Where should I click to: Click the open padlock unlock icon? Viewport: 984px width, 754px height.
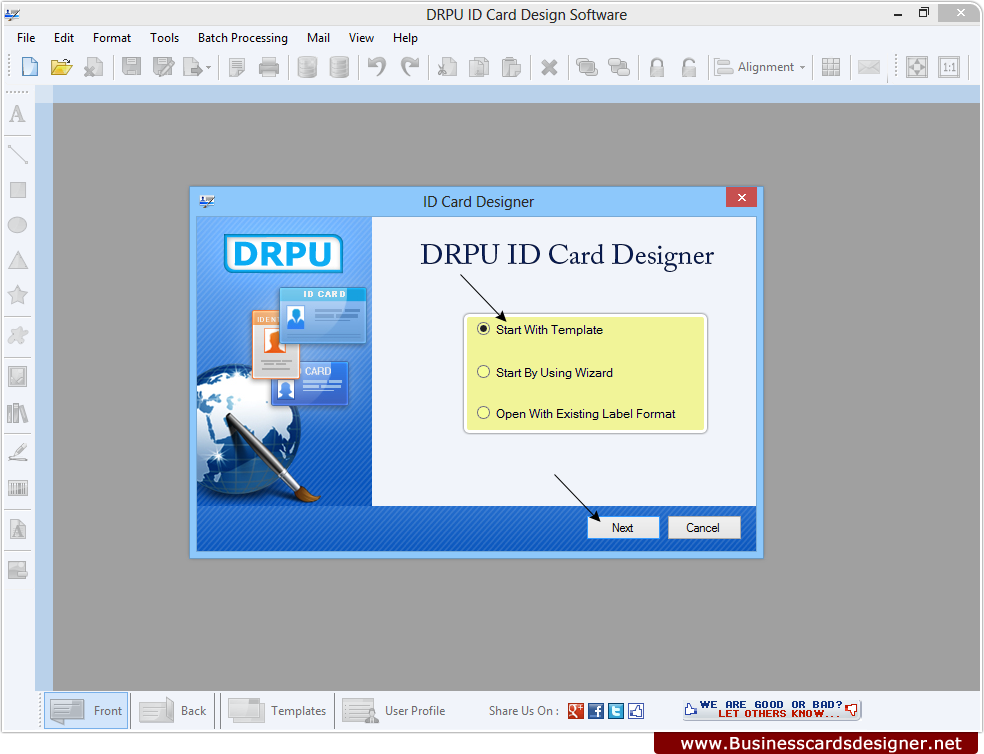pyautogui.click(x=688, y=67)
